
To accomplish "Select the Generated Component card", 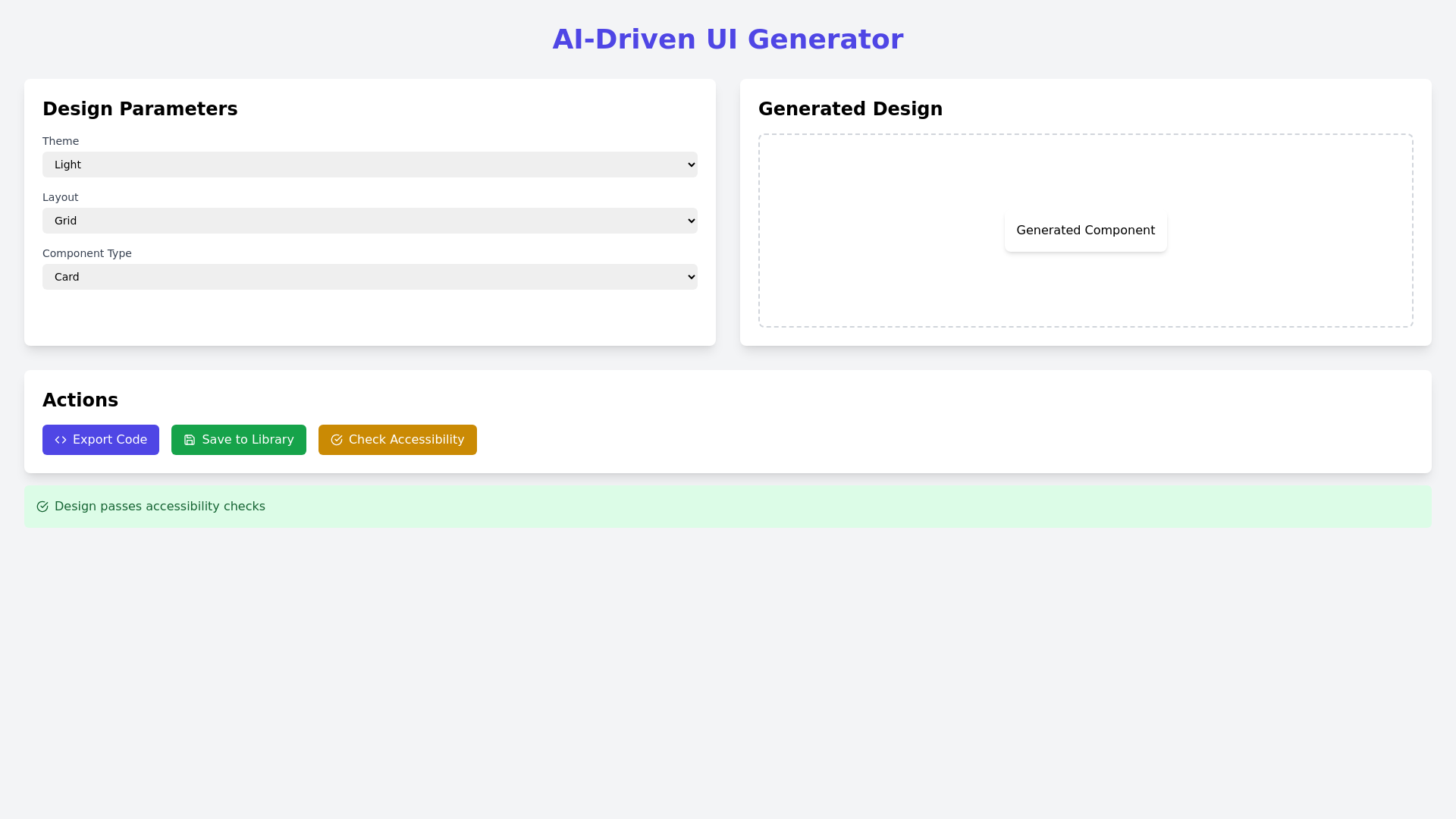I will [1085, 230].
